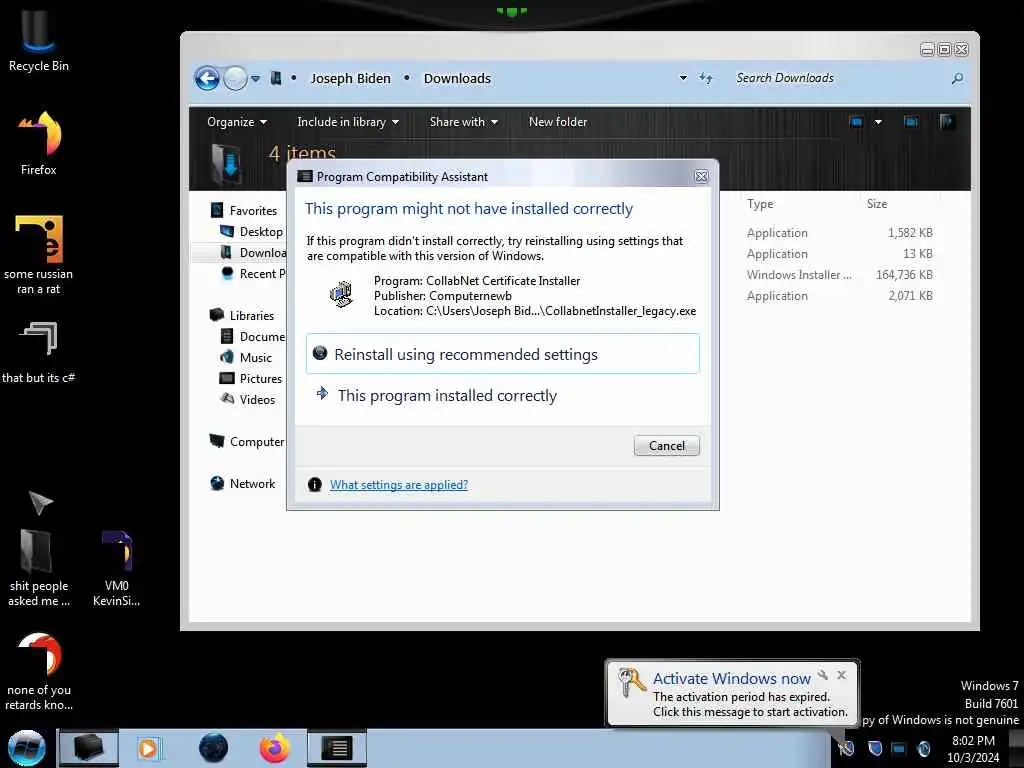1024x768 pixels.
Task: Click the Explorer help icon
Action: [947, 122]
